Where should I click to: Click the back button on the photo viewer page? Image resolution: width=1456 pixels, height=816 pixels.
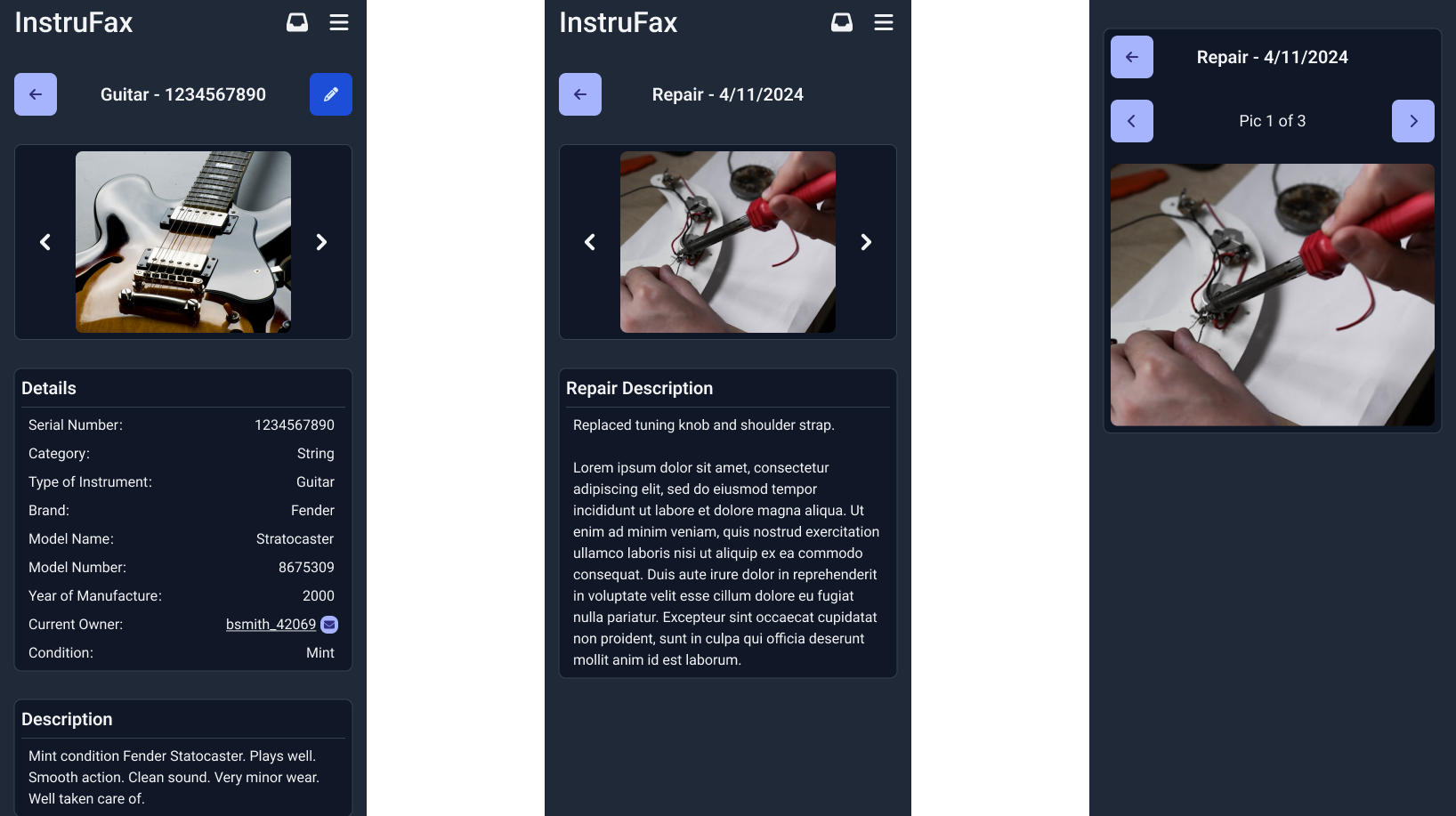click(x=1131, y=56)
